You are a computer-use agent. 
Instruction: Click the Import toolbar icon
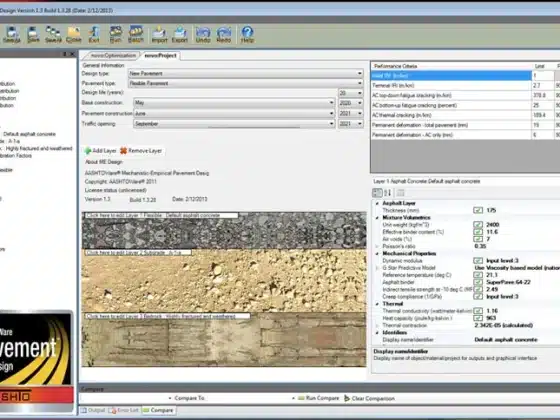[159, 35]
